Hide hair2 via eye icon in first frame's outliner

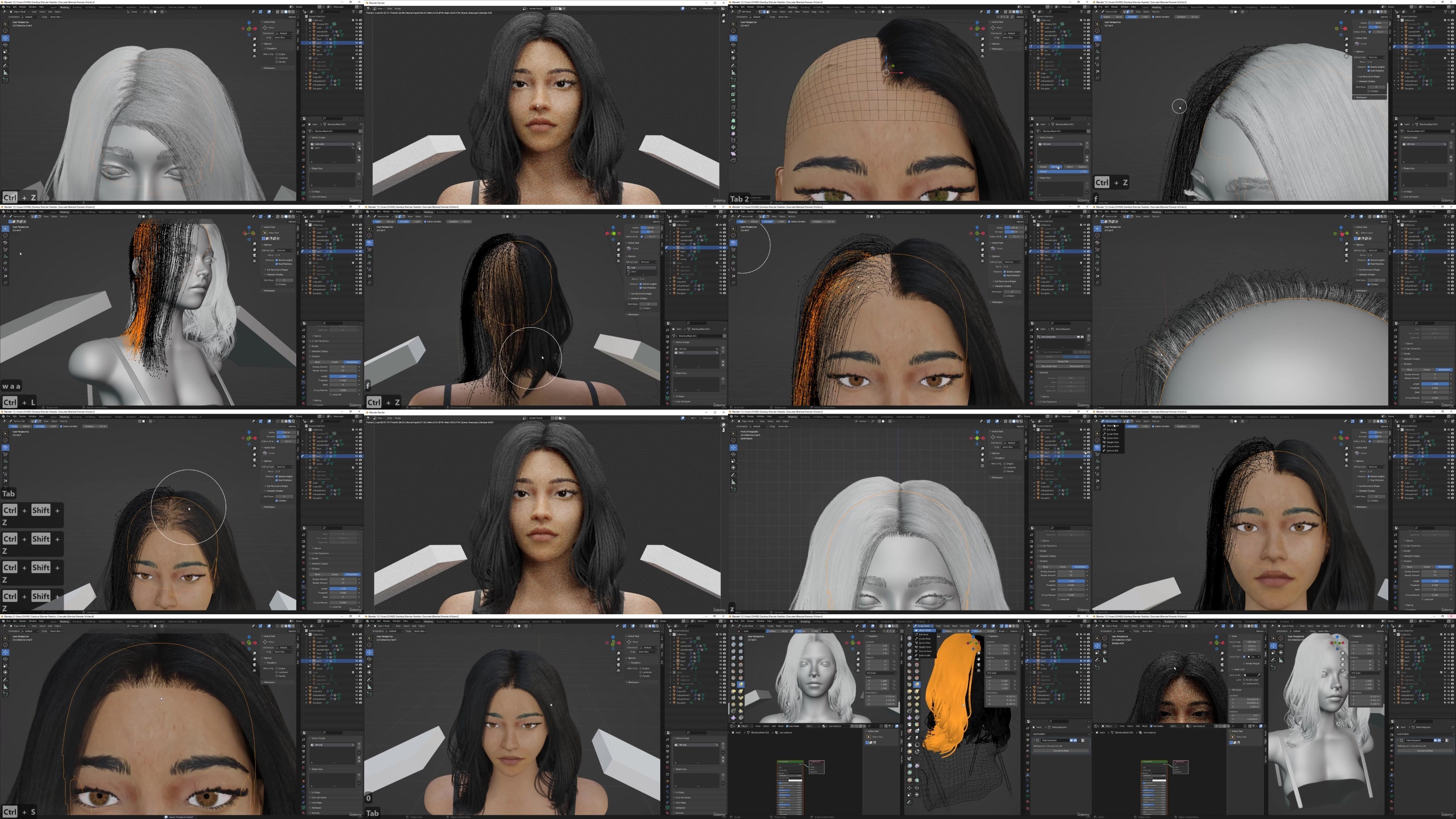tap(356, 46)
